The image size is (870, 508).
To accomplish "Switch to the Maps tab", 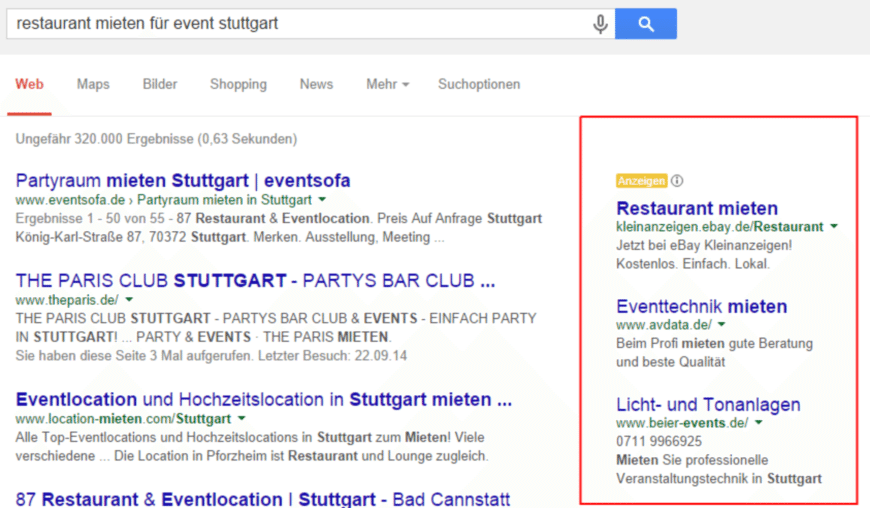I will pyautogui.click(x=93, y=84).
